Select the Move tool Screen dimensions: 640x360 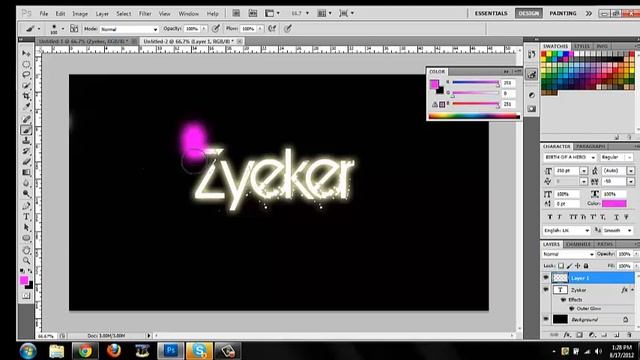coord(26,53)
